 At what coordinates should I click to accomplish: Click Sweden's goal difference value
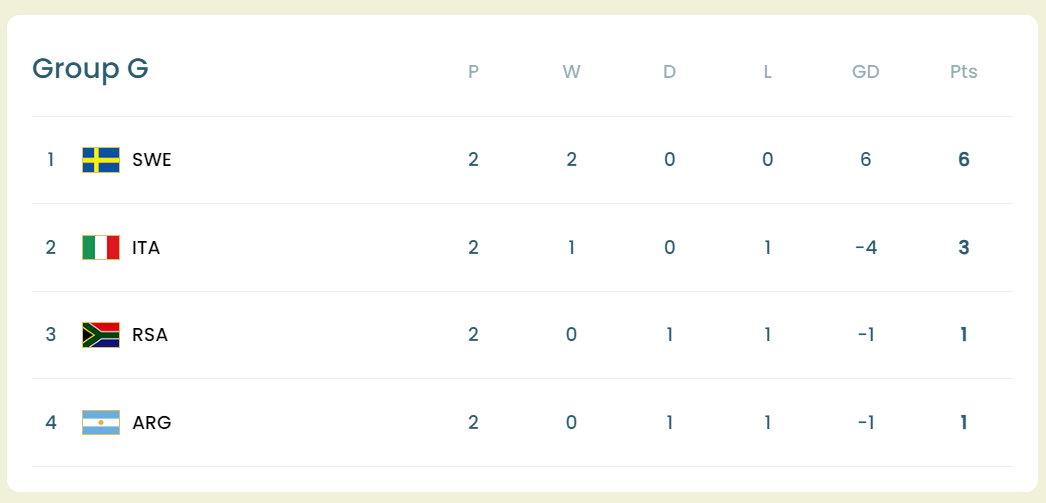[866, 160]
